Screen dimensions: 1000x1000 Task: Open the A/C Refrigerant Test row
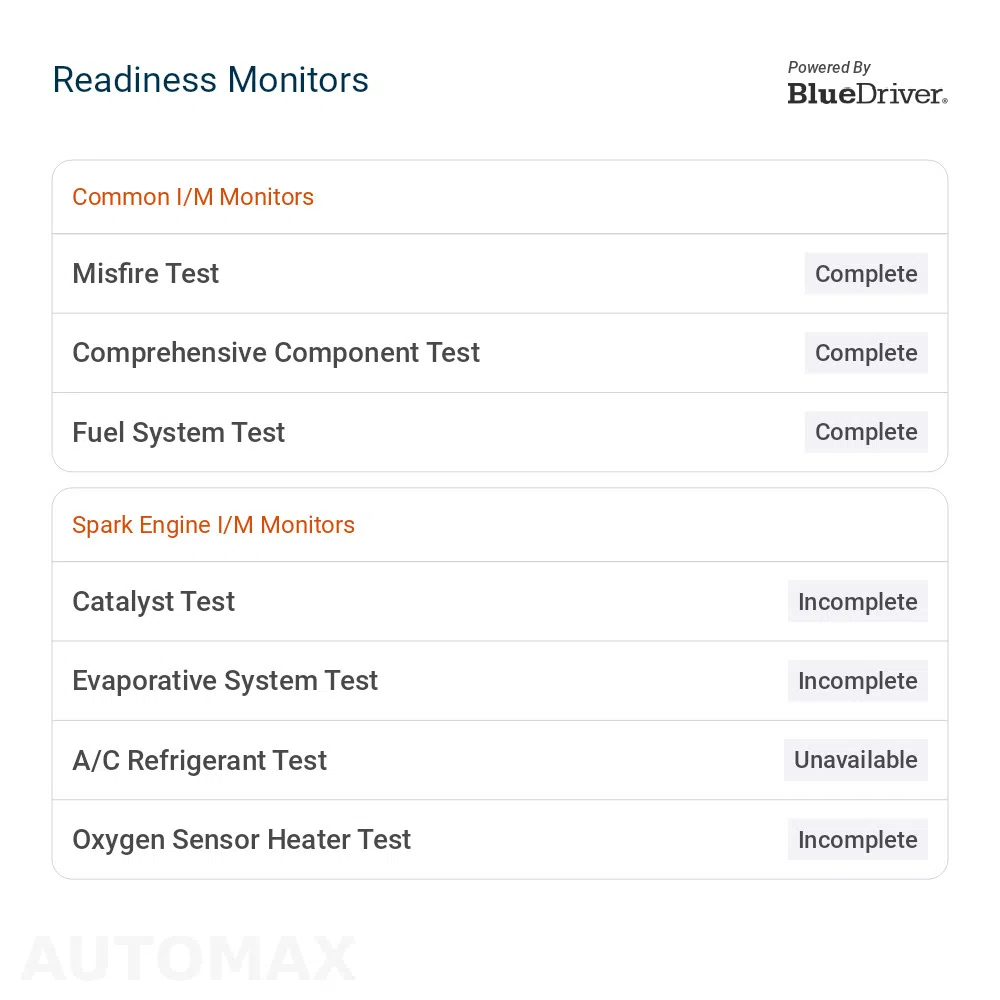coord(500,760)
